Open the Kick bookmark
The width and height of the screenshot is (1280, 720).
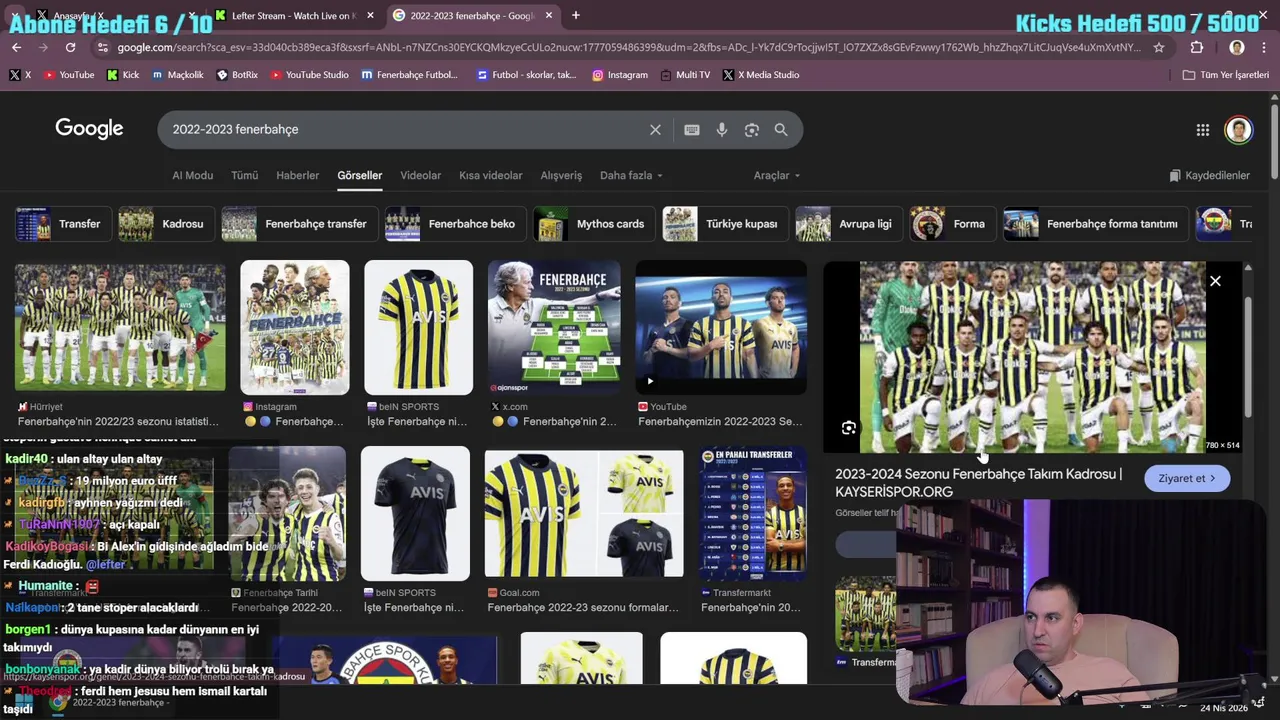[x=123, y=74]
